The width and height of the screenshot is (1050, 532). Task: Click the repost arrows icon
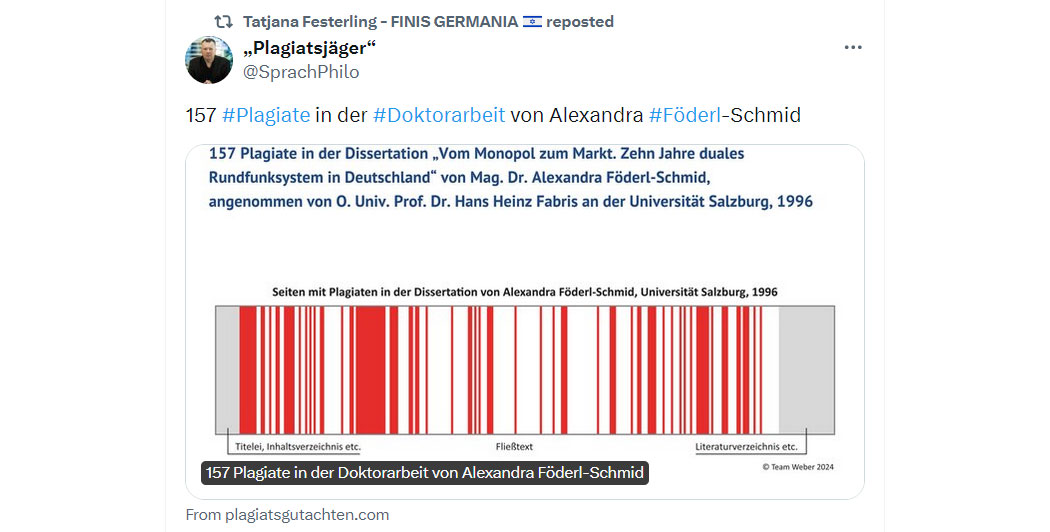(x=223, y=21)
